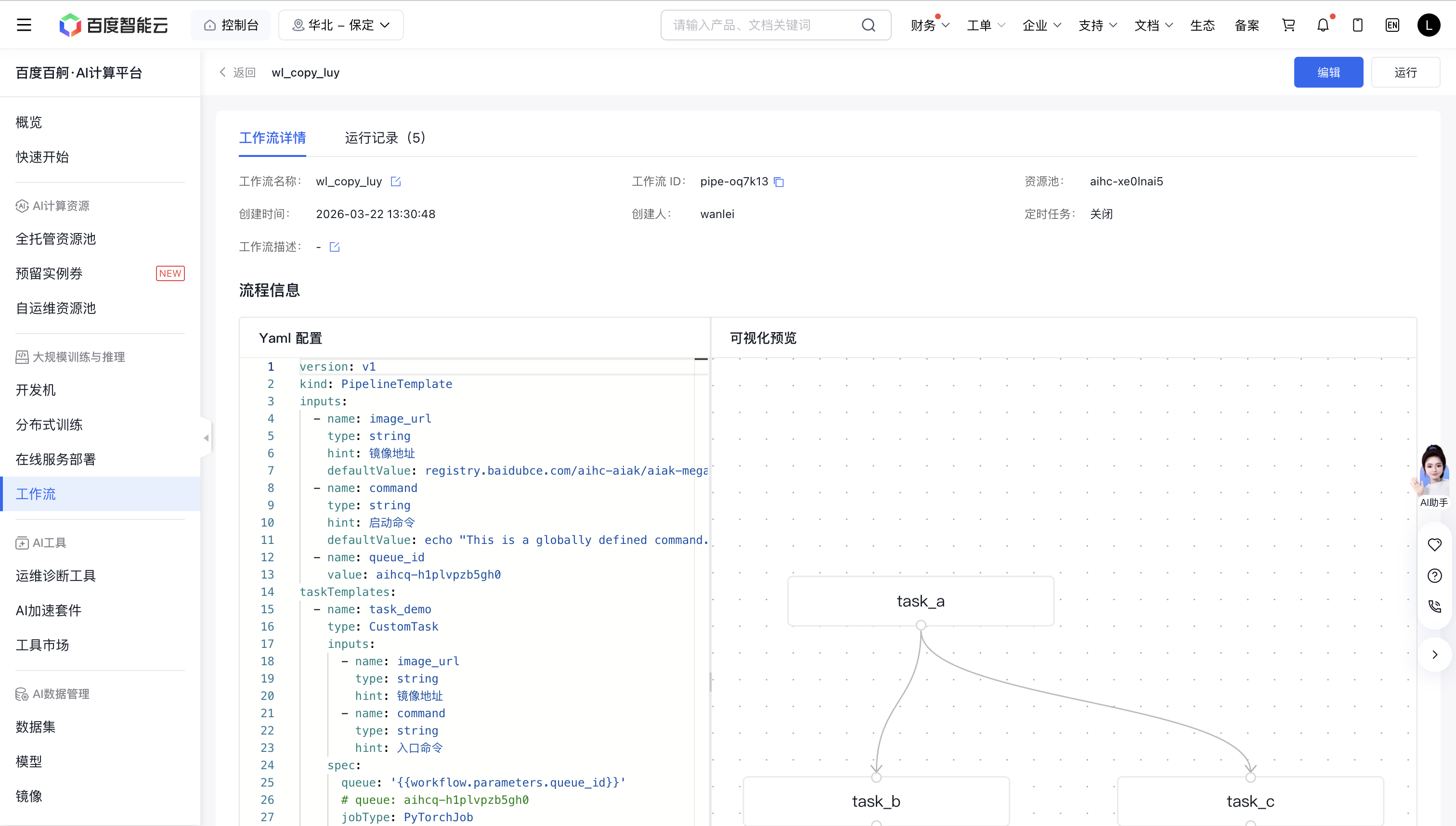Screen dimensions: 1456x826
Task: Switch language with the EN icon
Action: pos(1392,25)
